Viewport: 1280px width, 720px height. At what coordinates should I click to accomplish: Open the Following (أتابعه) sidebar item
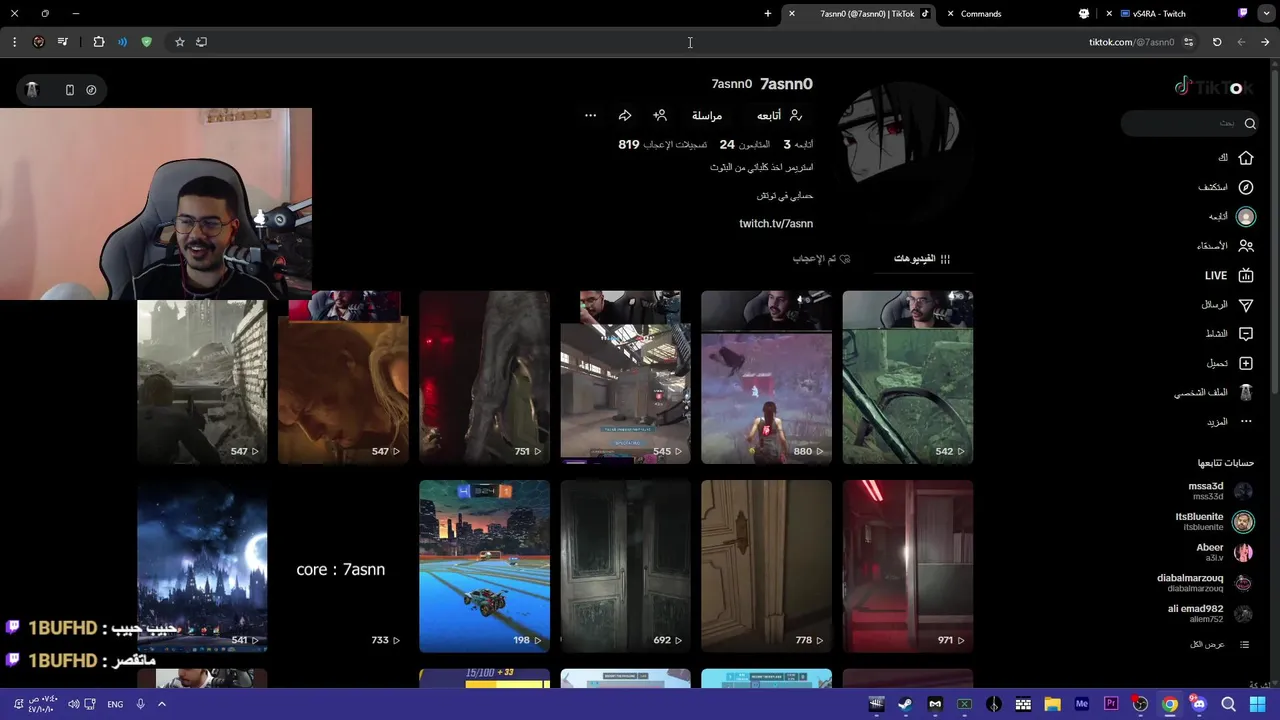(x=1231, y=217)
